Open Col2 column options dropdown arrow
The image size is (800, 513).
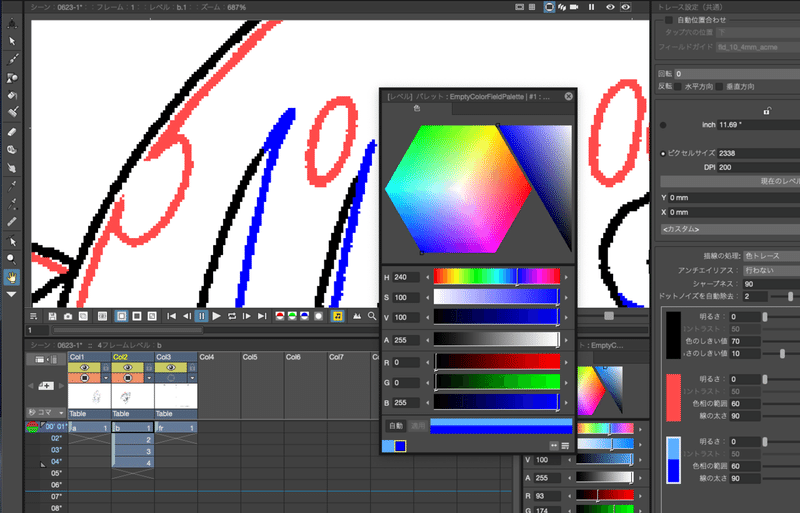point(149,378)
